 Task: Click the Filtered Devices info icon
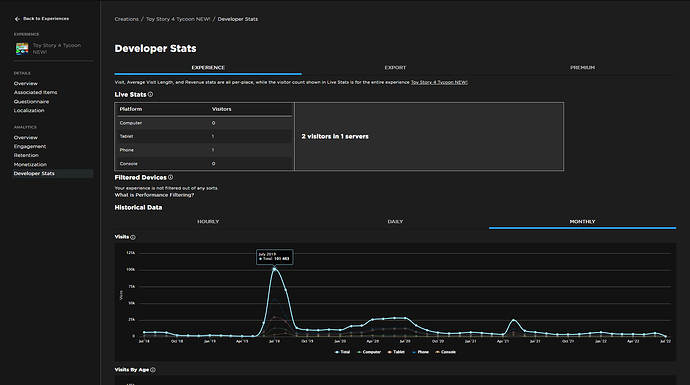coord(170,177)
